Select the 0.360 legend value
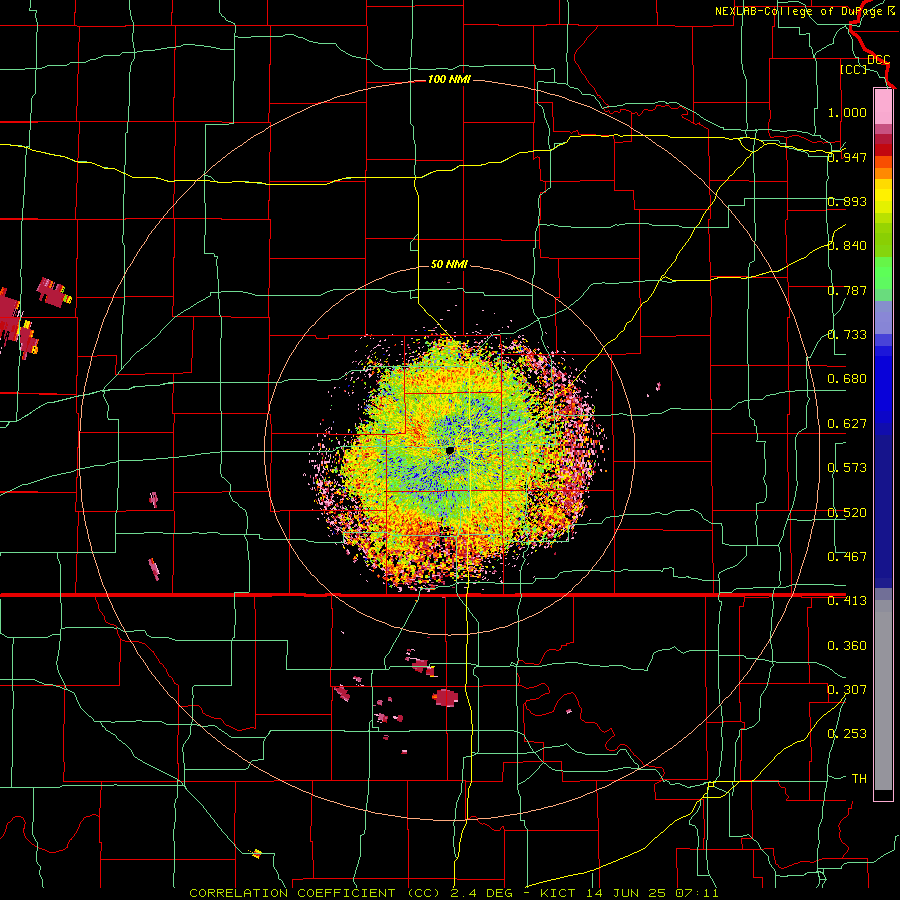 (x=847, y=646)
